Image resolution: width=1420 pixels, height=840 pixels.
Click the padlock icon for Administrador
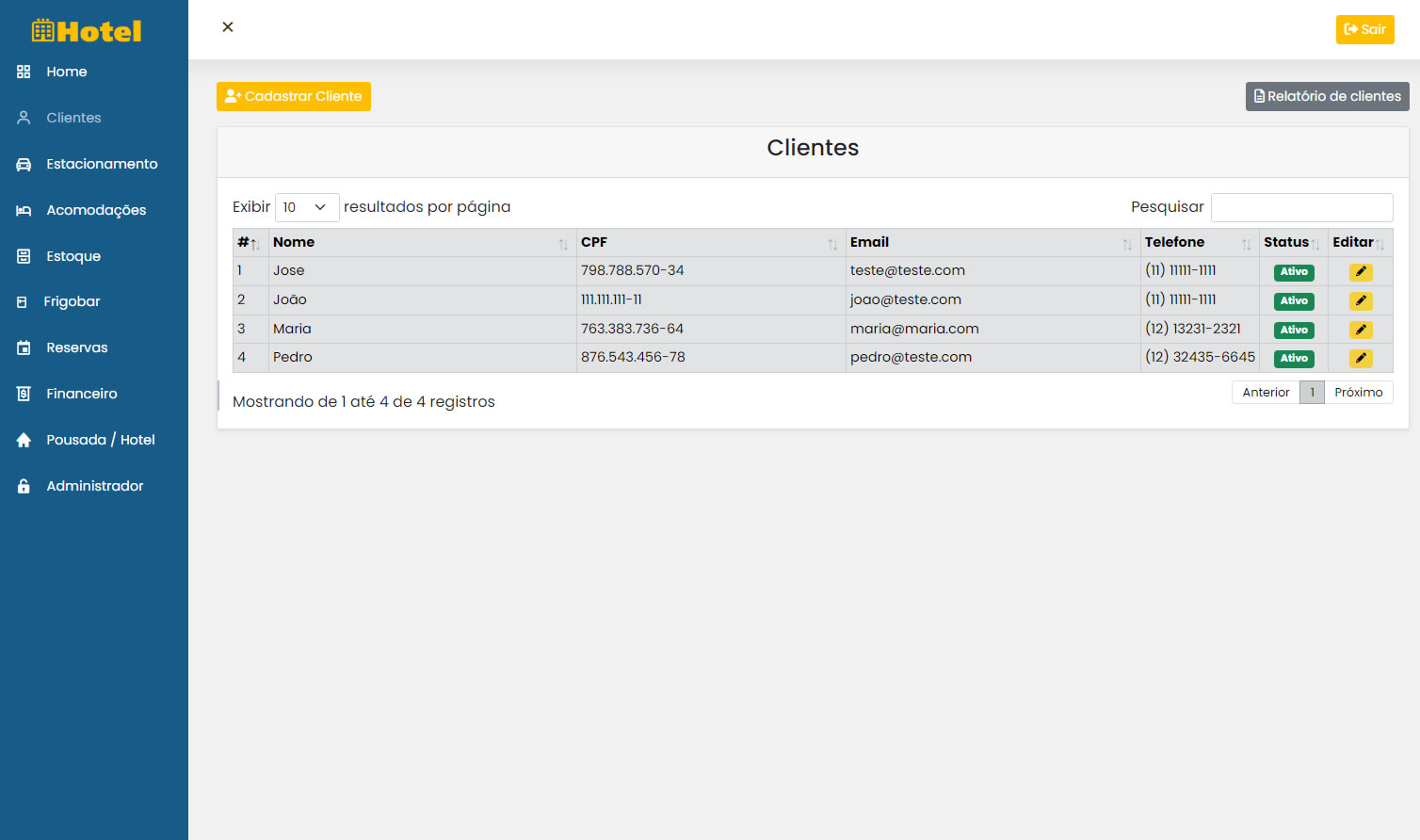(x=24, y=487)
